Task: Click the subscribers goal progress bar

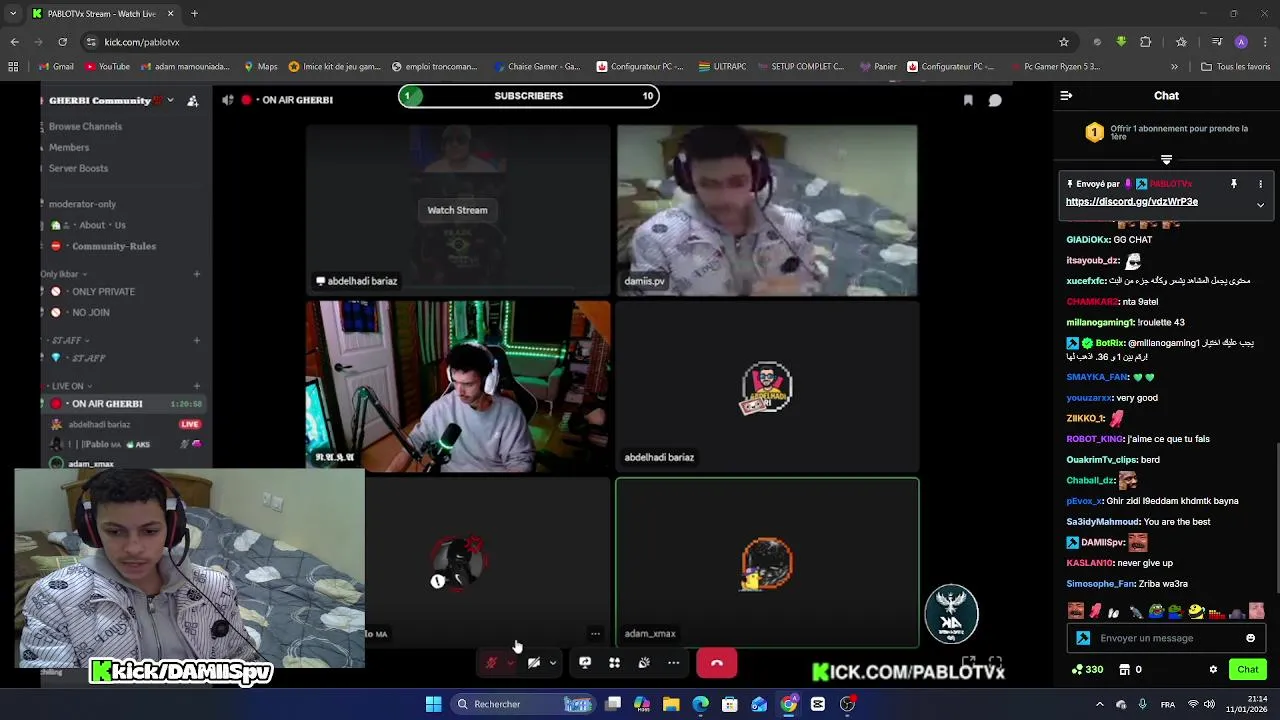Action: 528,96
